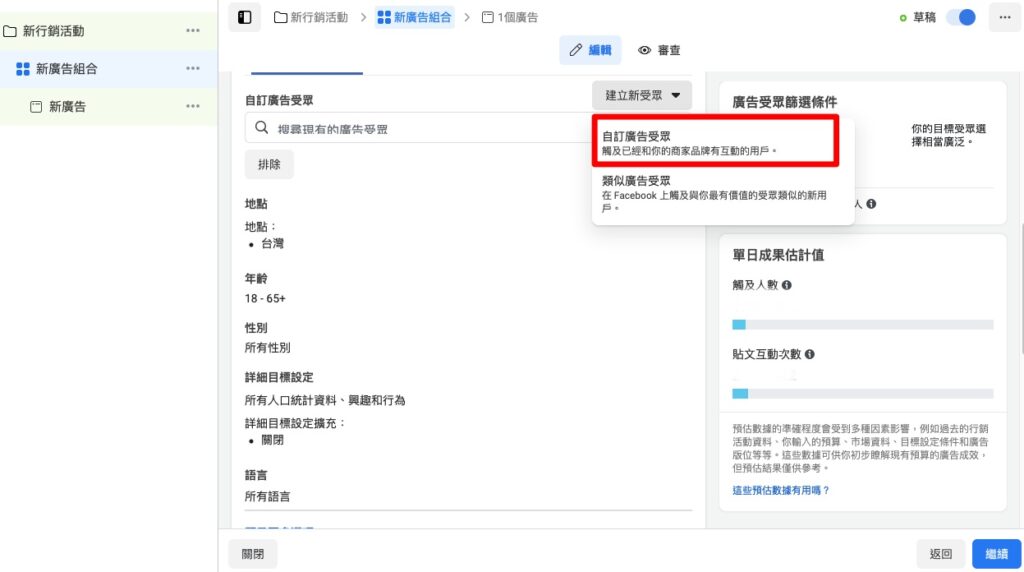Screen dimensions: 1024x572
Task: Click 所有人口統計資料、興趣和行為 text
Action: coord(325,400)
